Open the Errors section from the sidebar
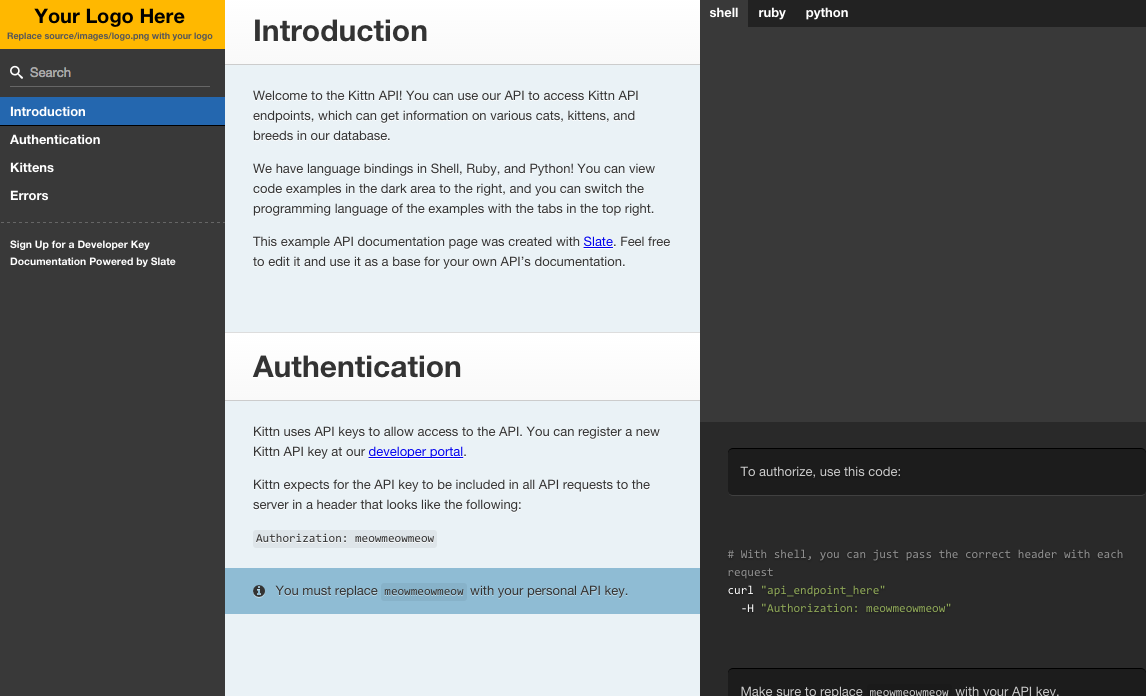 tap(28, 195)
